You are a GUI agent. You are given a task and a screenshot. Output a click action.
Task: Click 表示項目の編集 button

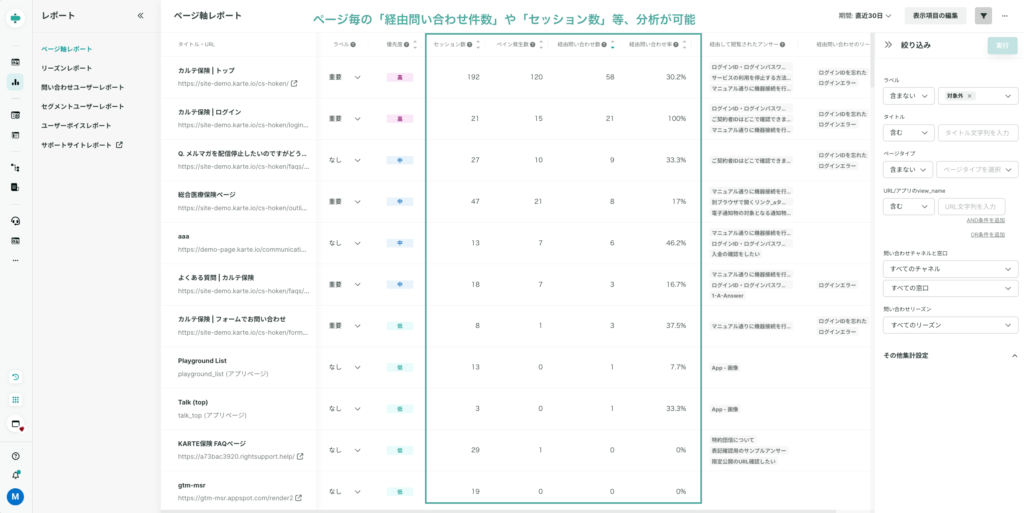pos(937,16)
